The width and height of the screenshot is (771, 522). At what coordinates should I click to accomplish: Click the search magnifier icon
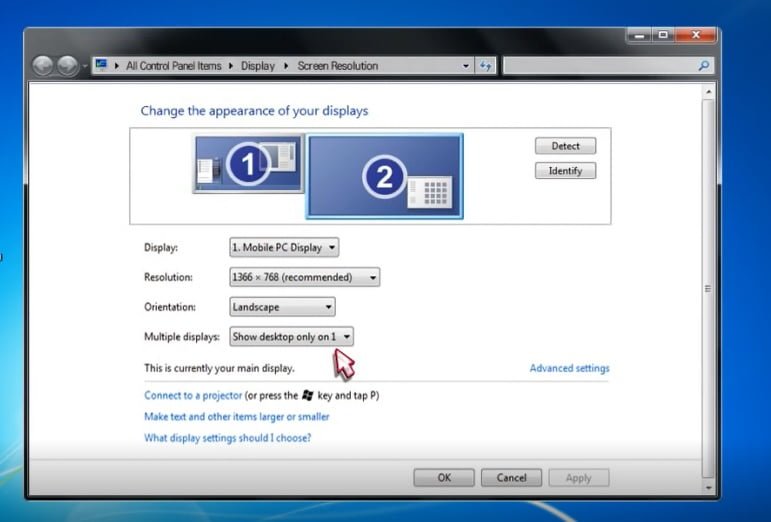click(704, 66)
